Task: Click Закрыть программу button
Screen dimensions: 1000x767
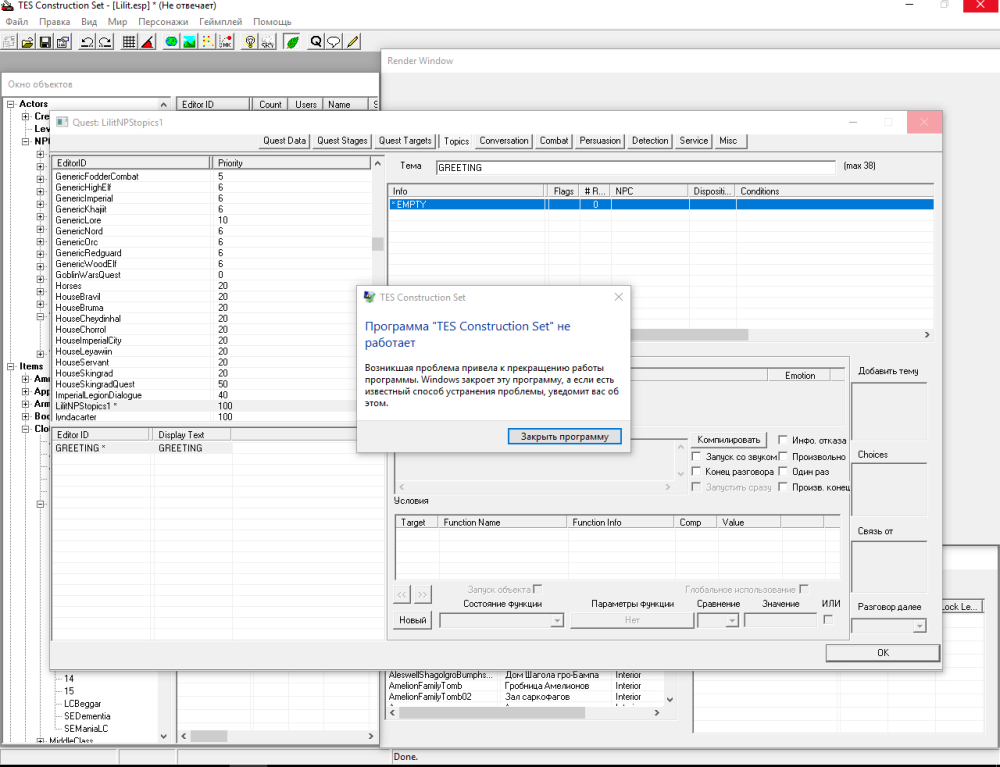Action: point(564,437)
